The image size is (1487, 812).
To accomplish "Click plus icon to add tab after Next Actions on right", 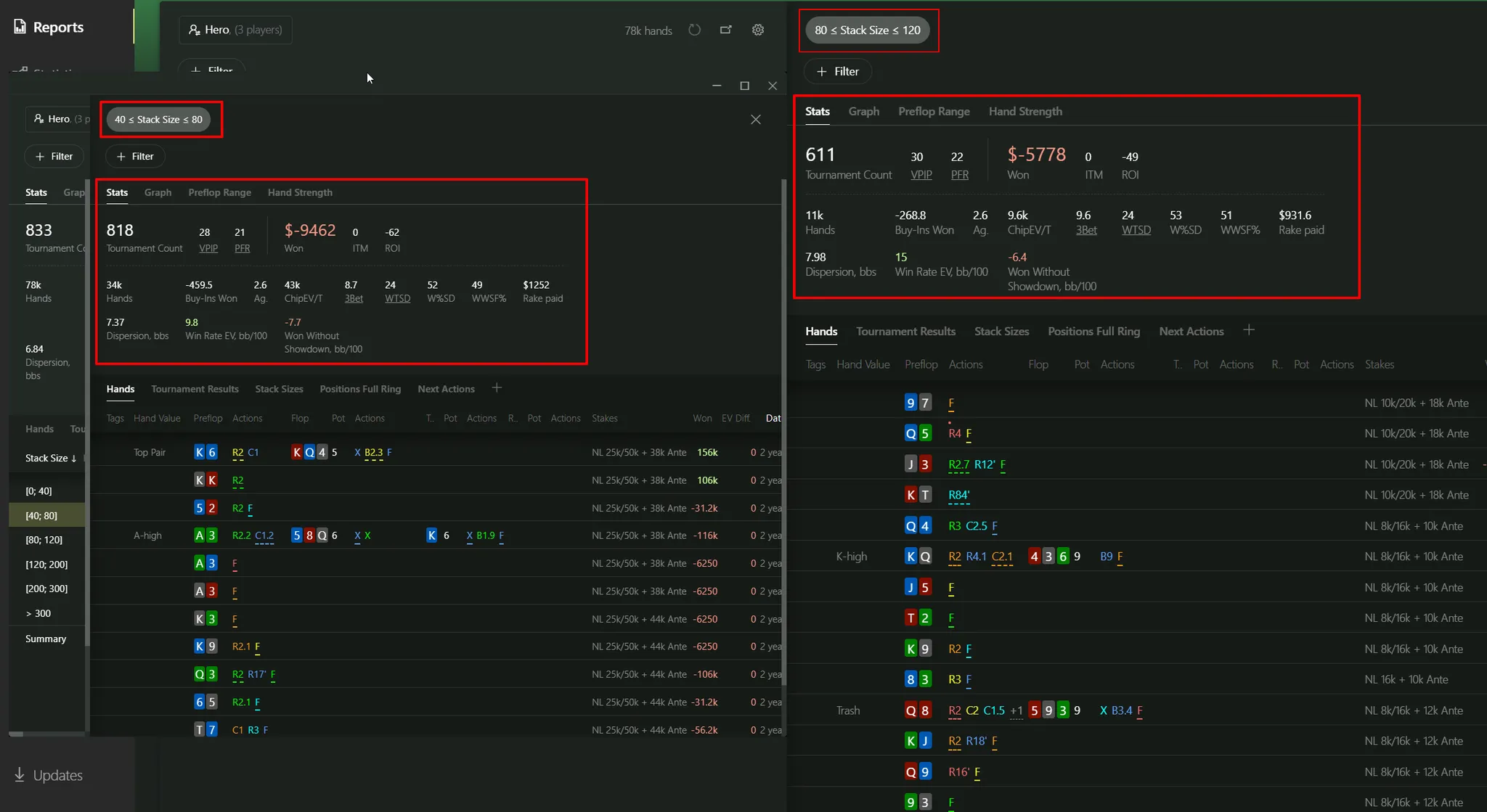I will coord(1249,330).
